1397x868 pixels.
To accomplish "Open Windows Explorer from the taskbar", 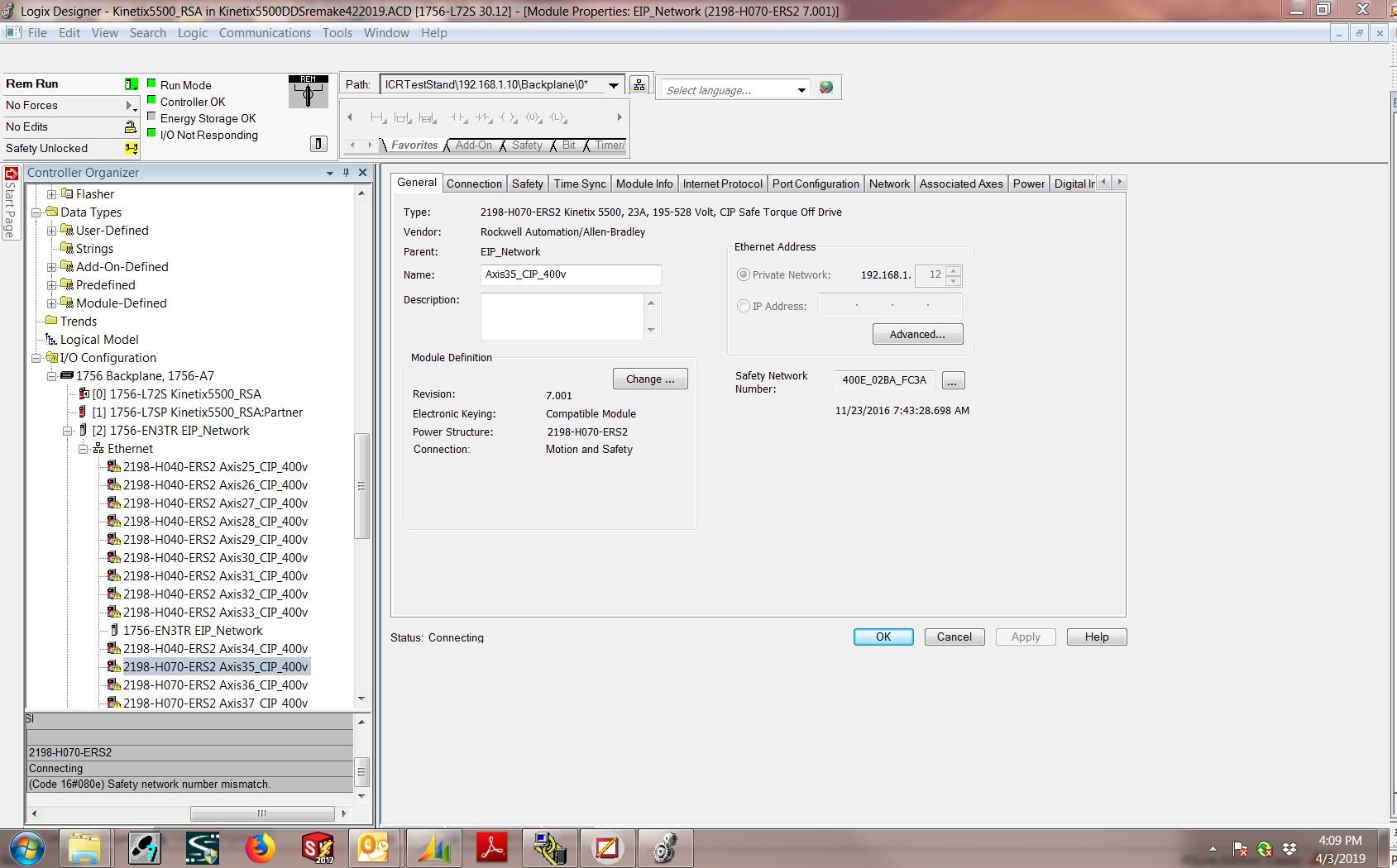I will (85, 848).
